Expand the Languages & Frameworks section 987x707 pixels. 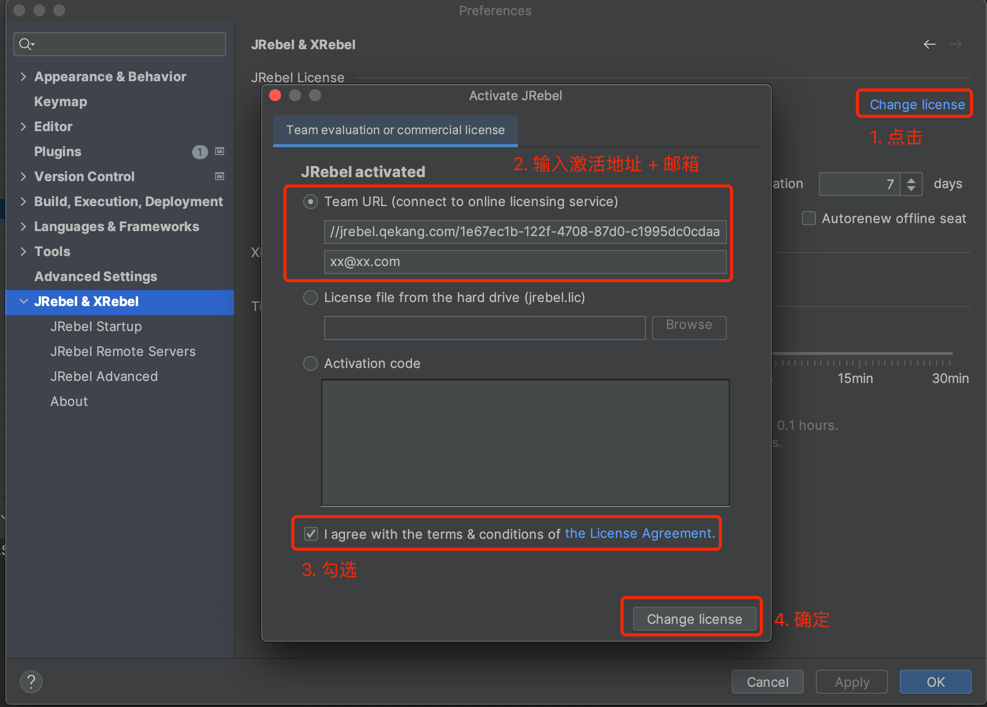[x=23, y=227]
